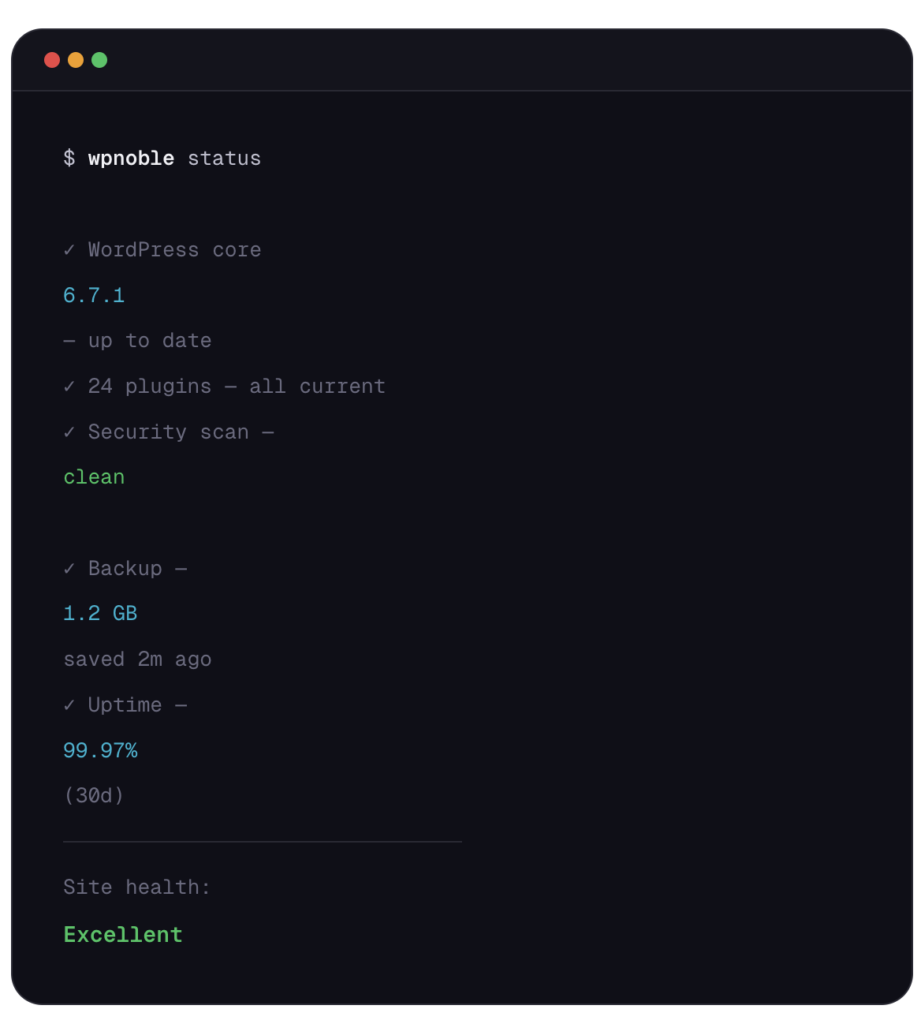Click the 1.2 GB backup size
This screenshot has height=1024, width=921.
coord(100,613)
